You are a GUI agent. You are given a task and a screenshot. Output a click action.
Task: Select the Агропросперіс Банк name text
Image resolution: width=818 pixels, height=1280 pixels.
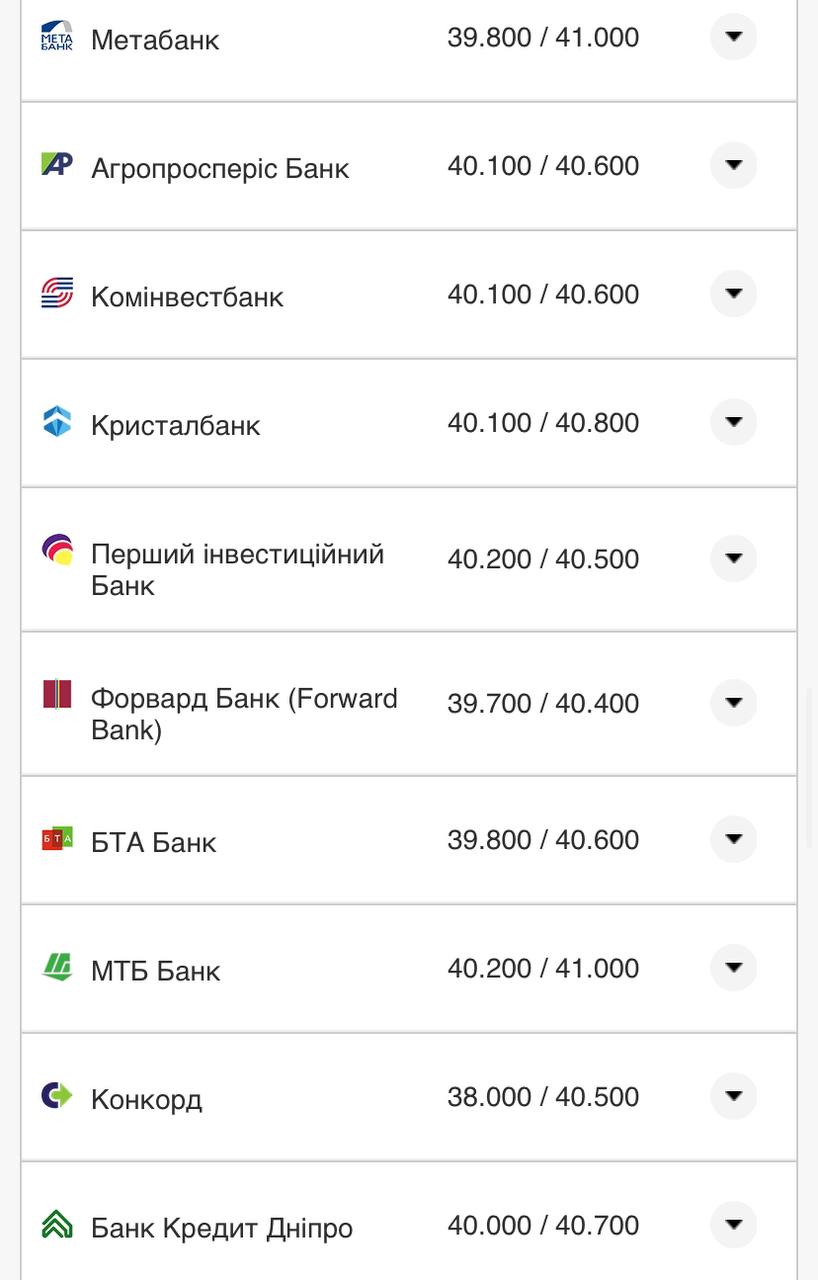point(220,168)
